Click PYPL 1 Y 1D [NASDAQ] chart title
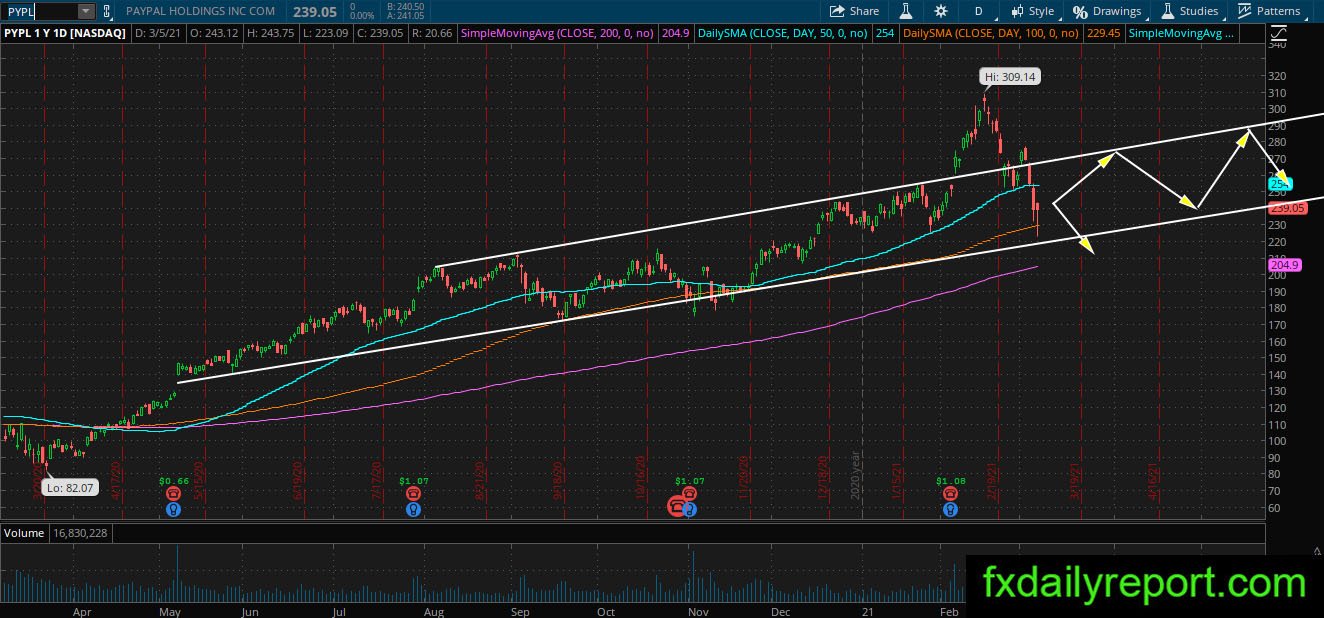 (65, 33)
